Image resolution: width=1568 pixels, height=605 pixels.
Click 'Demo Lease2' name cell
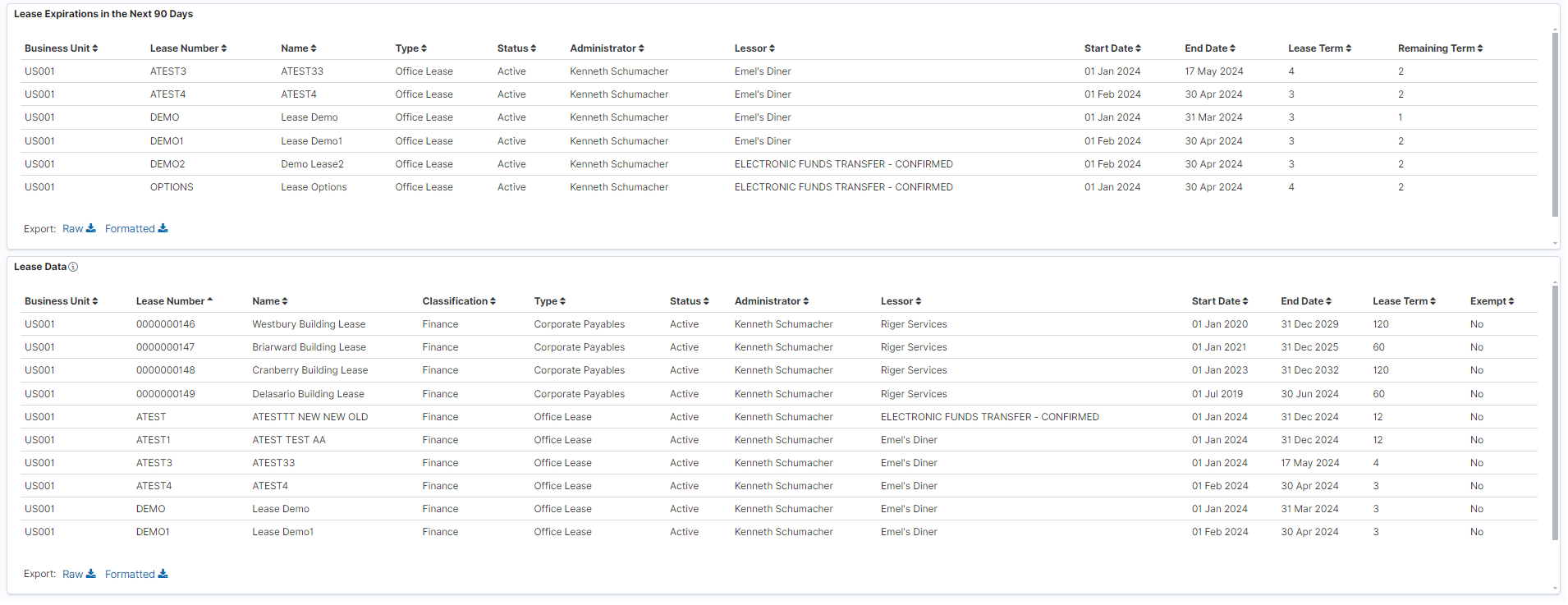312,164
